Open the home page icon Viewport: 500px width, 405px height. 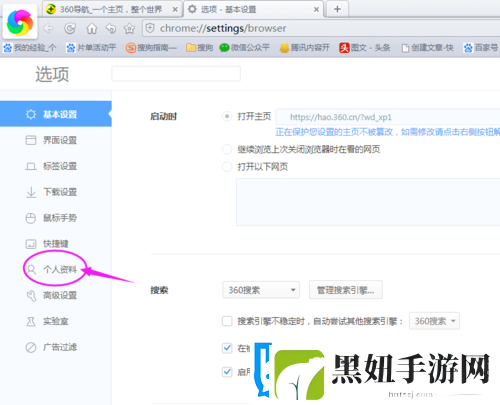(91, 29)
